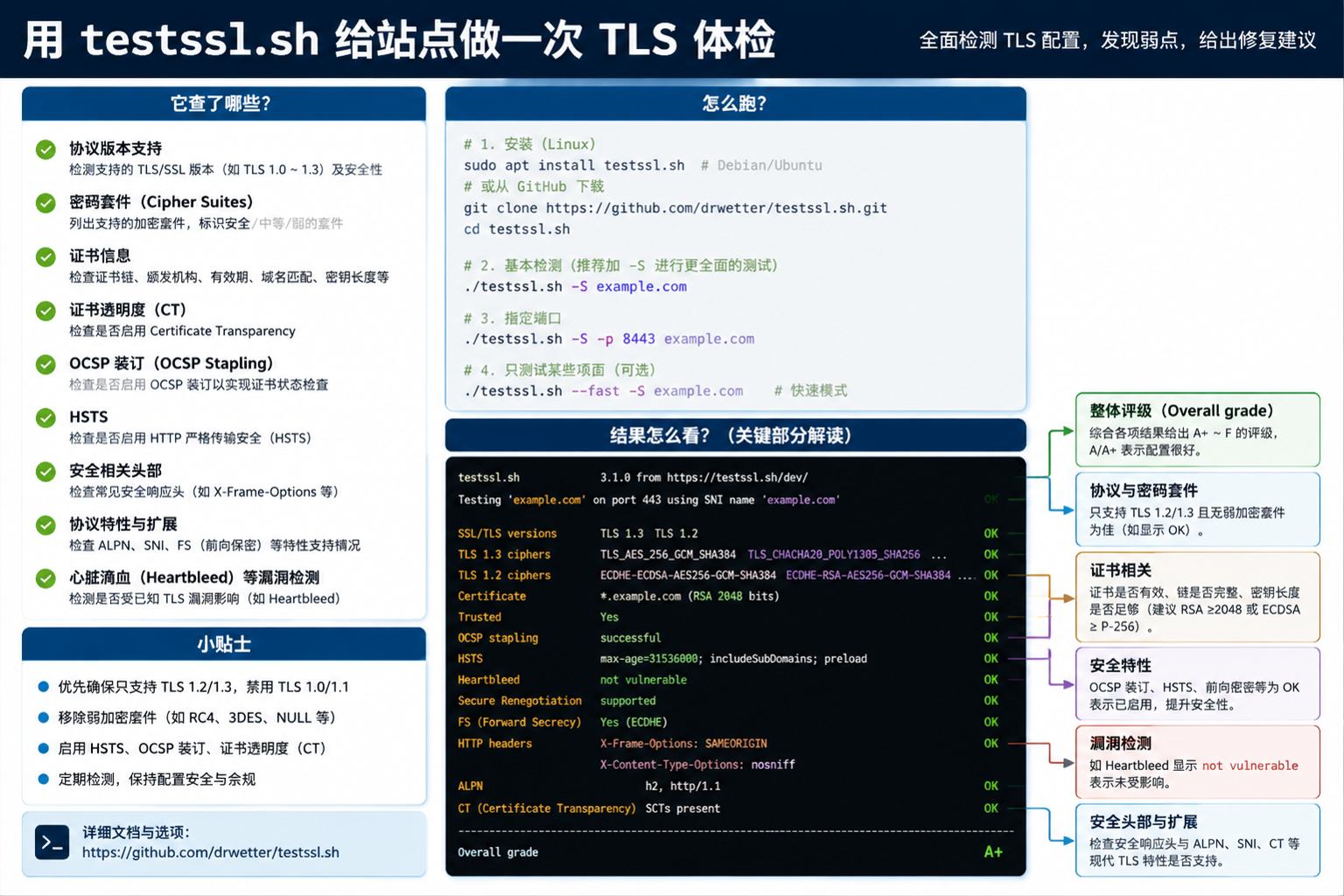Click the "SCTs present" value
Viewport: 1344px width, 896px height.
click(683, 809)
